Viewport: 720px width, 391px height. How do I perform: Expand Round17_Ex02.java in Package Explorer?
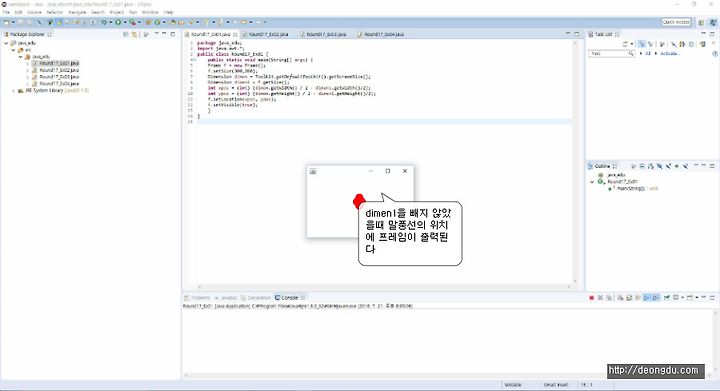pyautogui.click(x=28, y=71)
